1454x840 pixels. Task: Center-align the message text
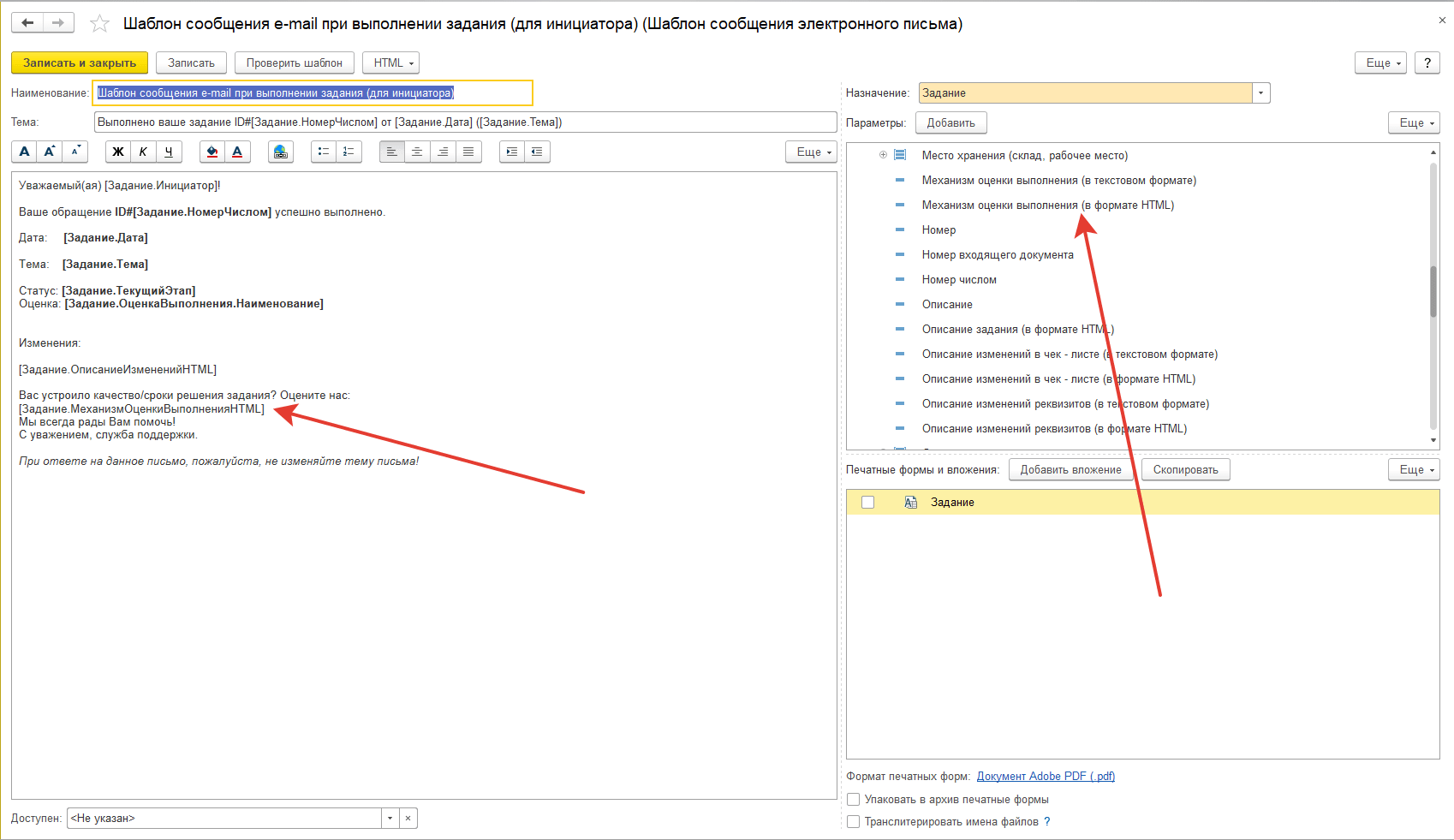(x=417, y=152)
